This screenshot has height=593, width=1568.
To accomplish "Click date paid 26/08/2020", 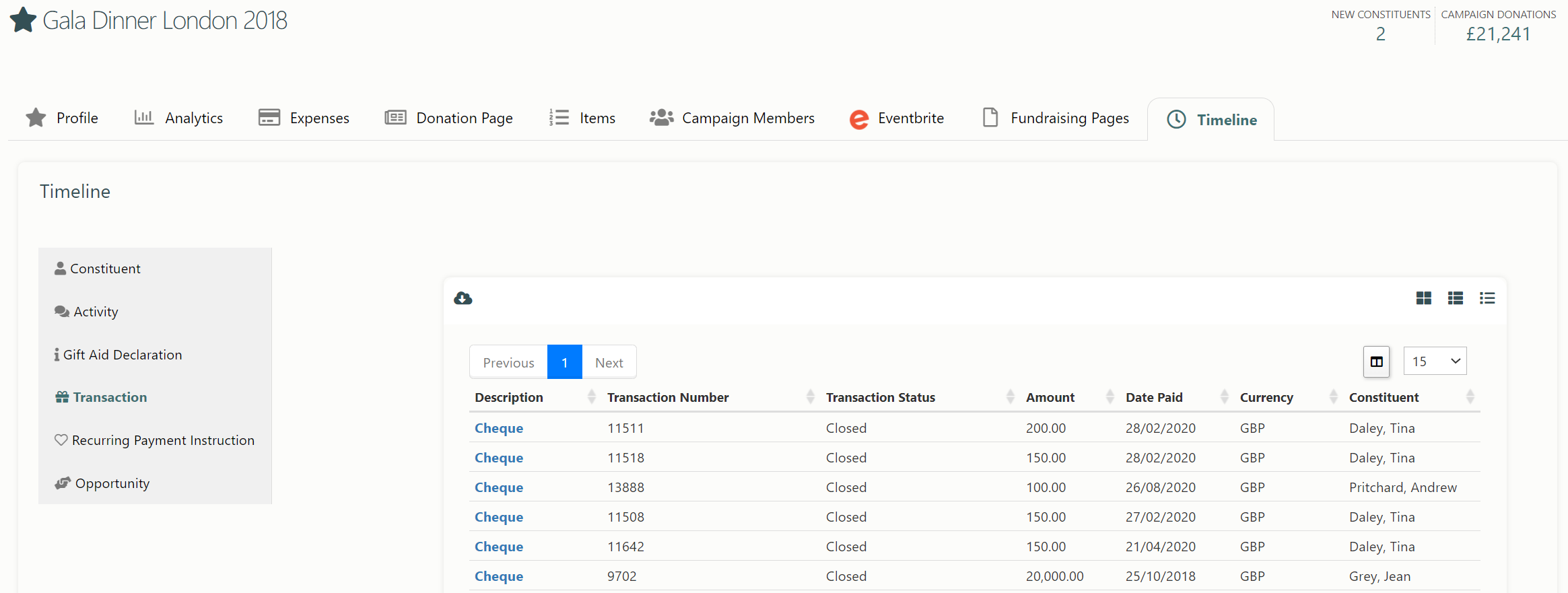I will [1161, 487].
